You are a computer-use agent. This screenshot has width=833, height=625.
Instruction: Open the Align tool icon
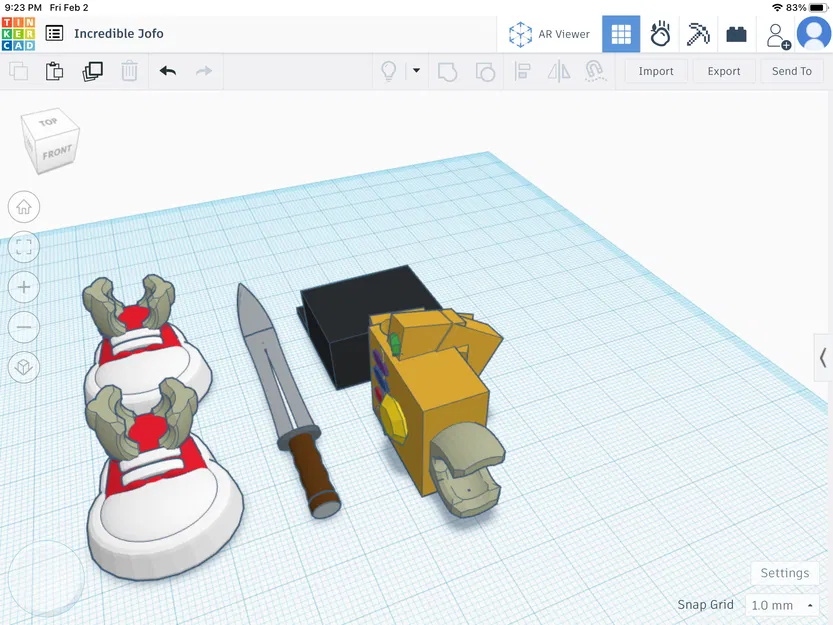point(520,71)
